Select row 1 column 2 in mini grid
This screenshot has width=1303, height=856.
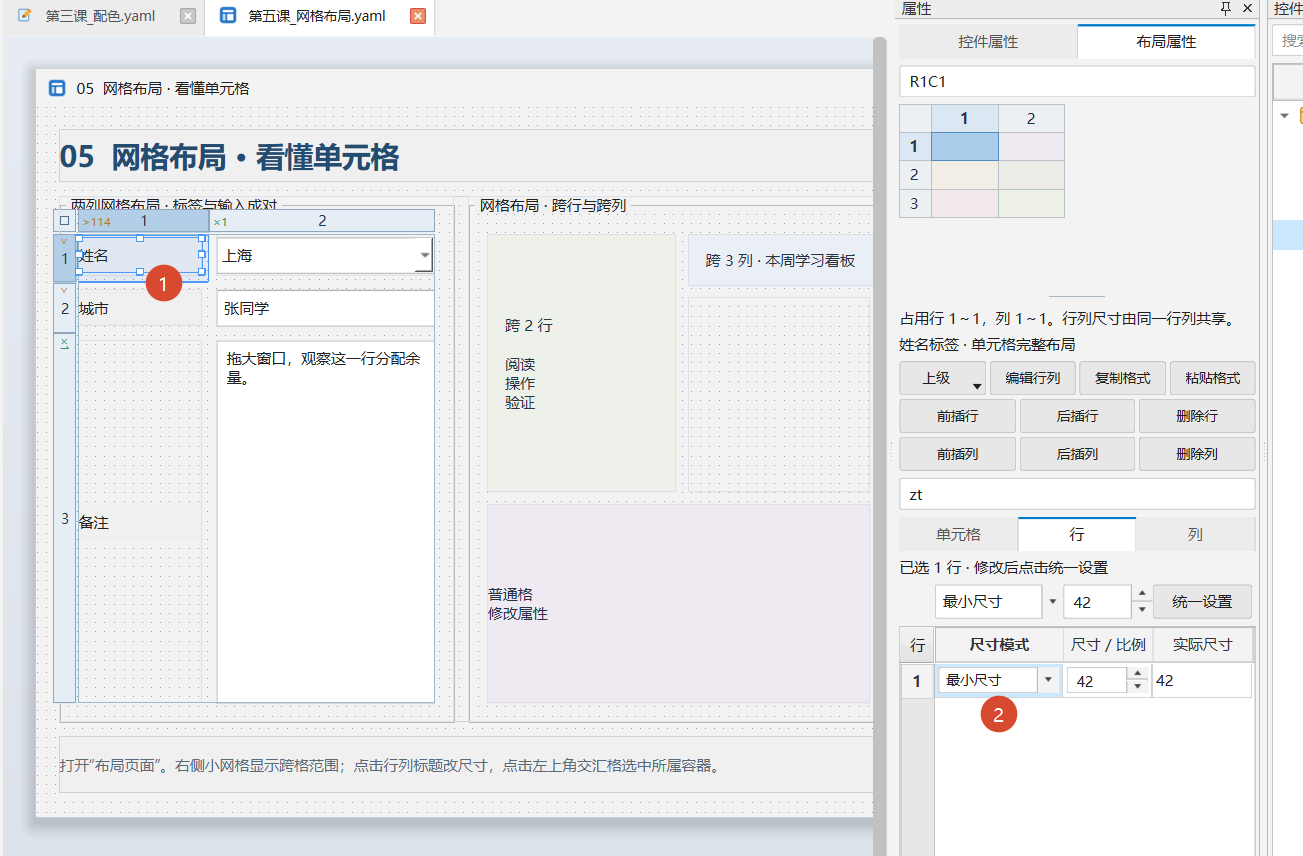(1031, 147)
